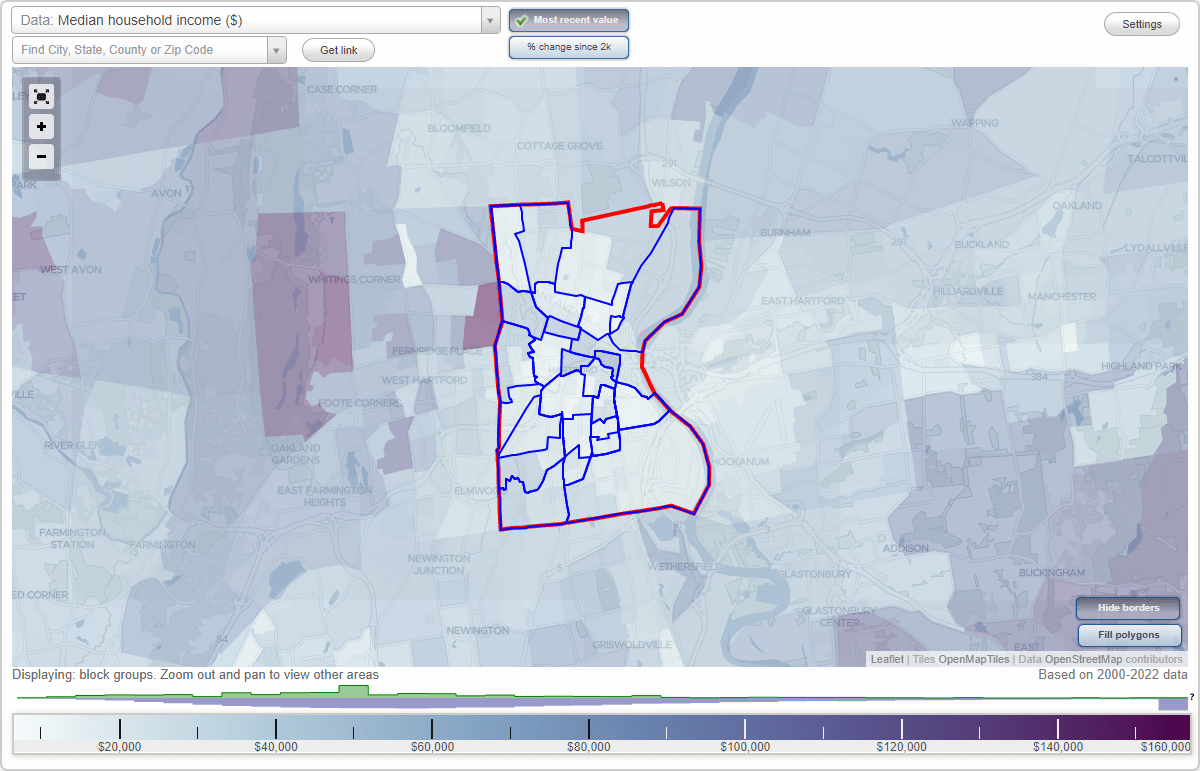The height and width of the screenshot is (771, 1200).
Task: Follow the Leaflet attribution link
Action: (x=887, y=659)
